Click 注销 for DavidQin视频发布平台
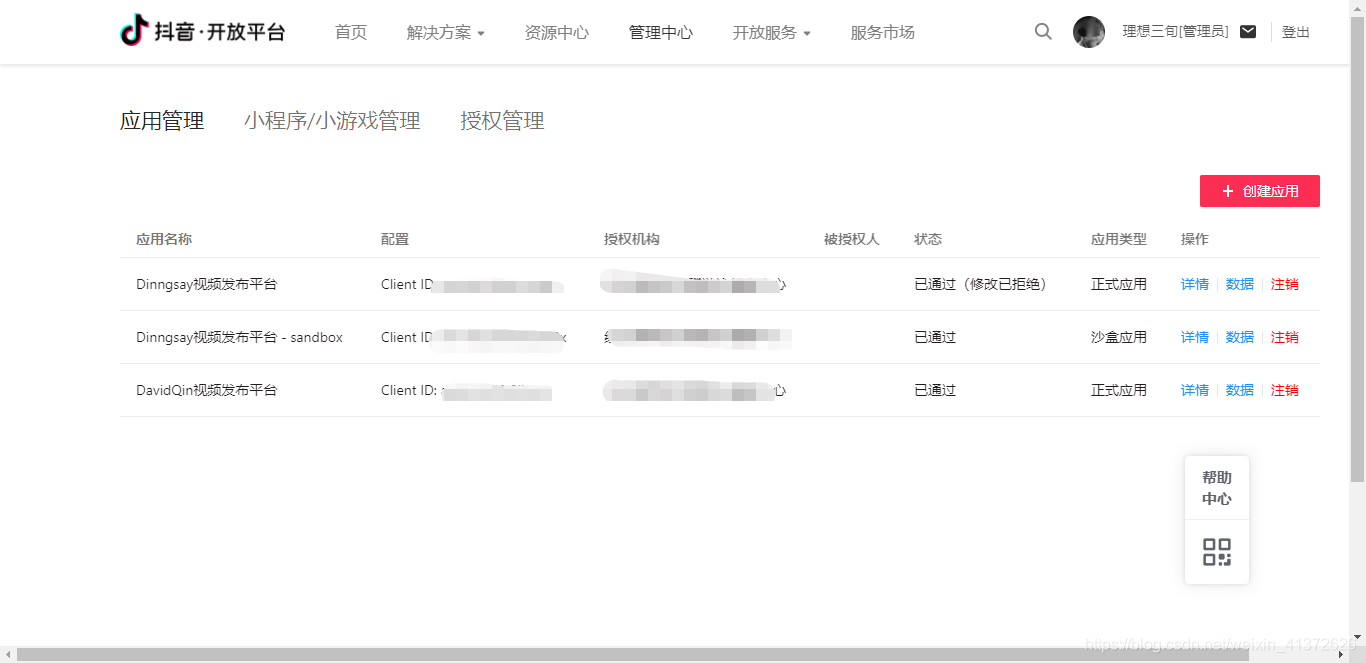Image resolution: width=1366 pixels, height=663 pixels. point(1285,390)
